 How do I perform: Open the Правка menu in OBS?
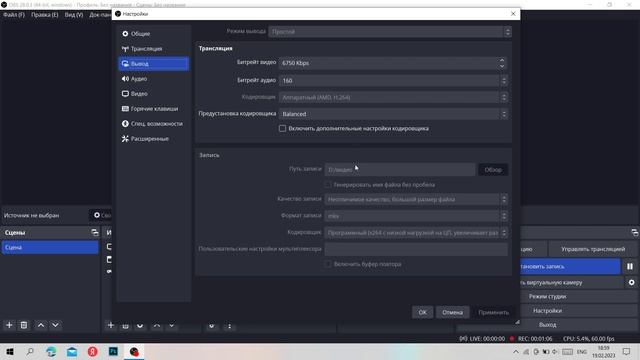pos(44,15)
